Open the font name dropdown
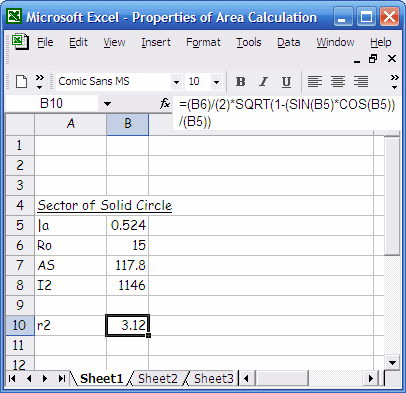 (x=176, y=82)
